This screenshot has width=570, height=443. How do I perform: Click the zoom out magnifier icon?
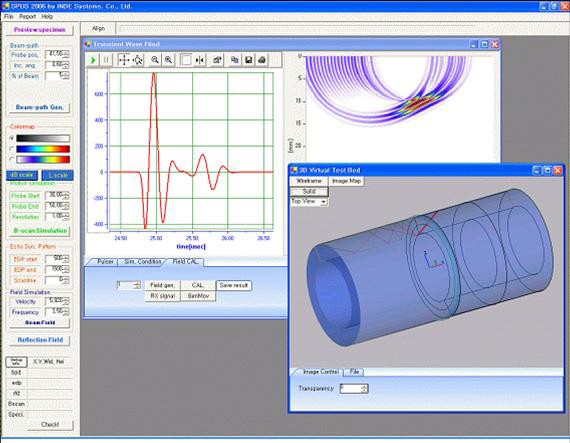pos(155,60)
